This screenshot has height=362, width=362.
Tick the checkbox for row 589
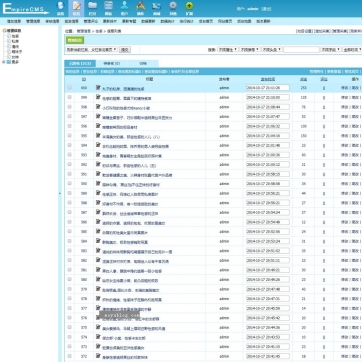(x=69, y=193)
